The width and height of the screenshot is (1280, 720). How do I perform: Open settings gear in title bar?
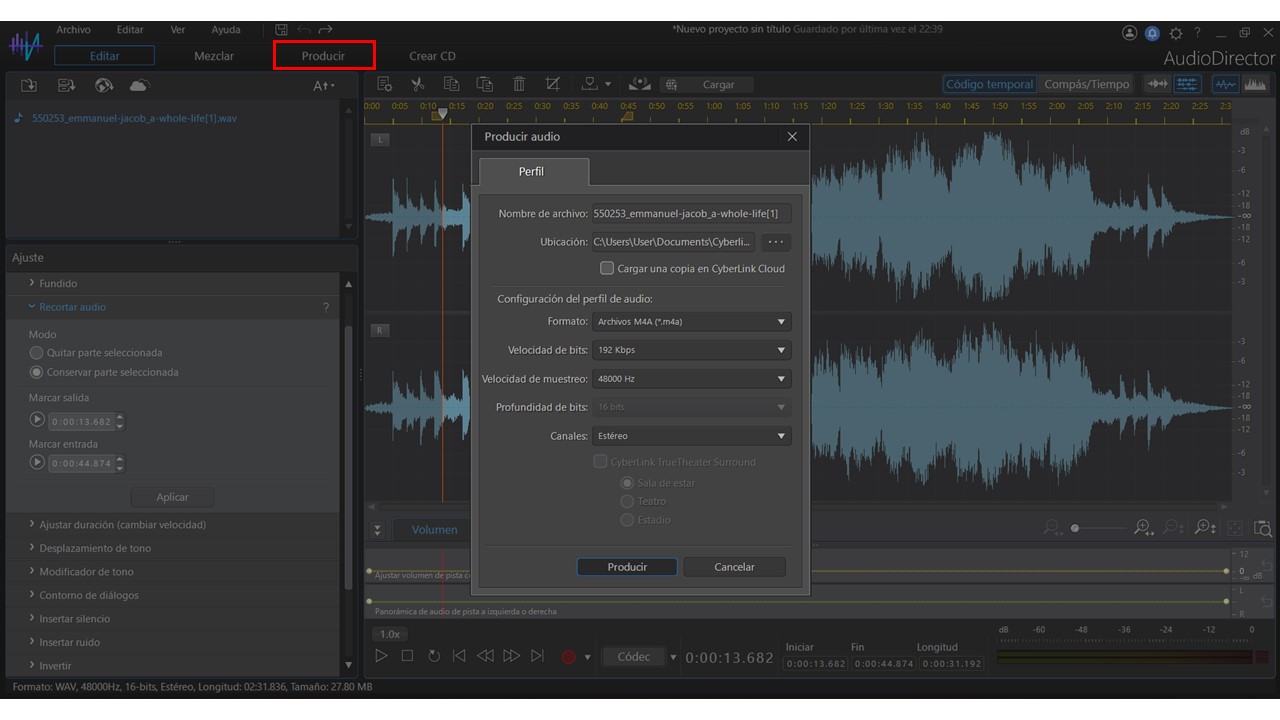pos(1175,33)
